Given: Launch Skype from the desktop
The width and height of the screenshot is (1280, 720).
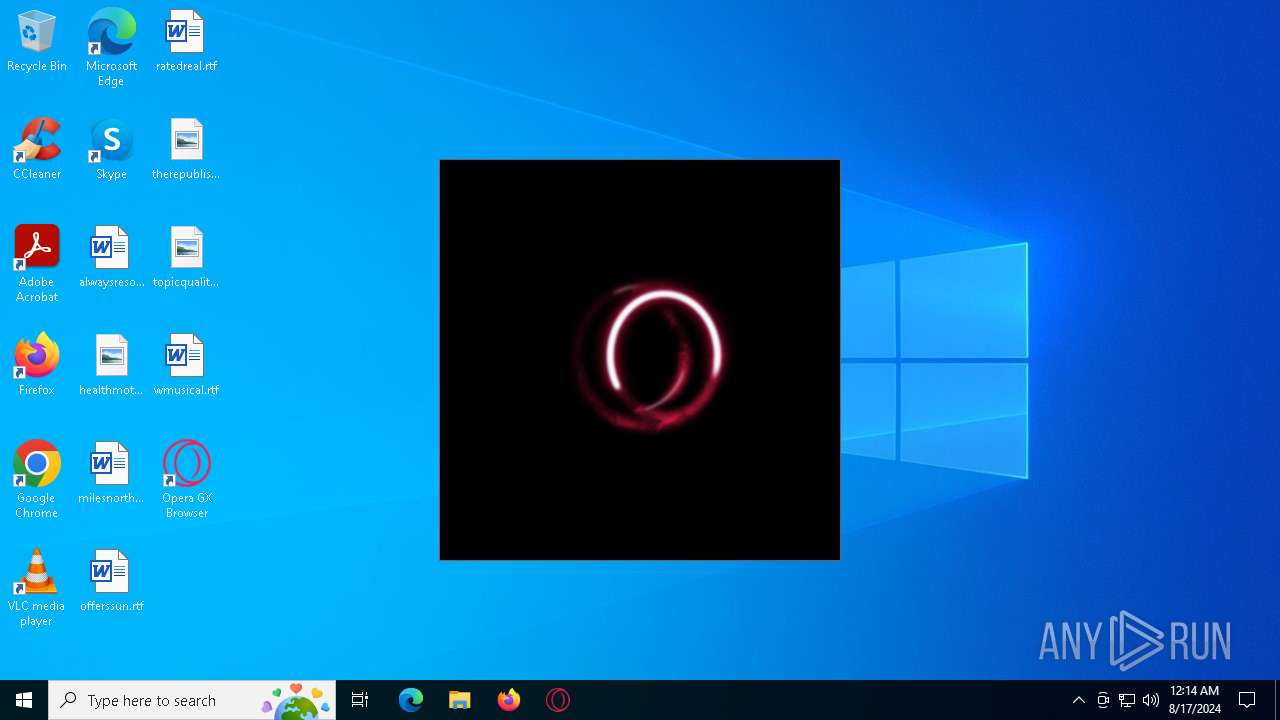Looking at the screenshot, I should point(111,150).
